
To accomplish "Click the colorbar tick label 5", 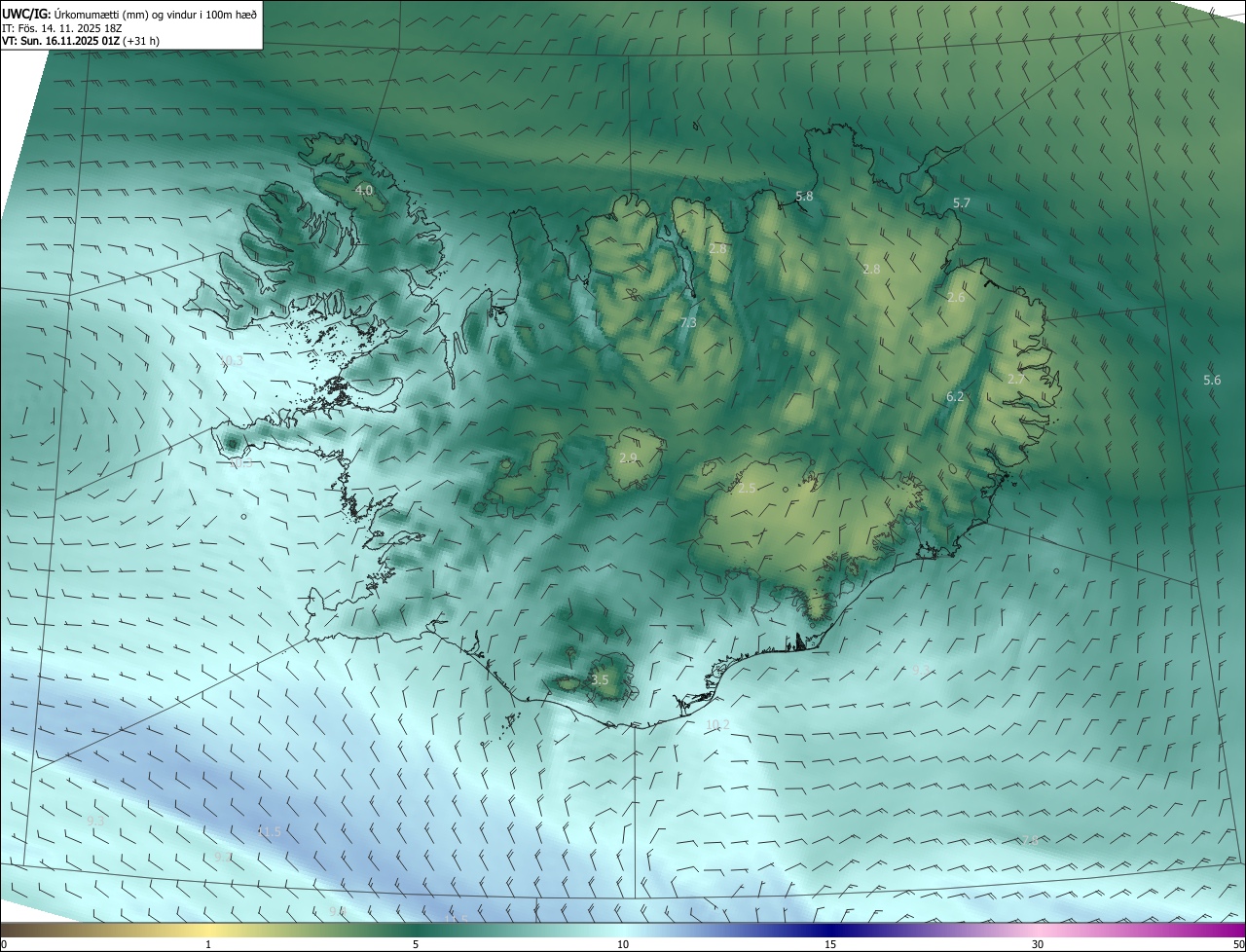I will coord(416,944).
